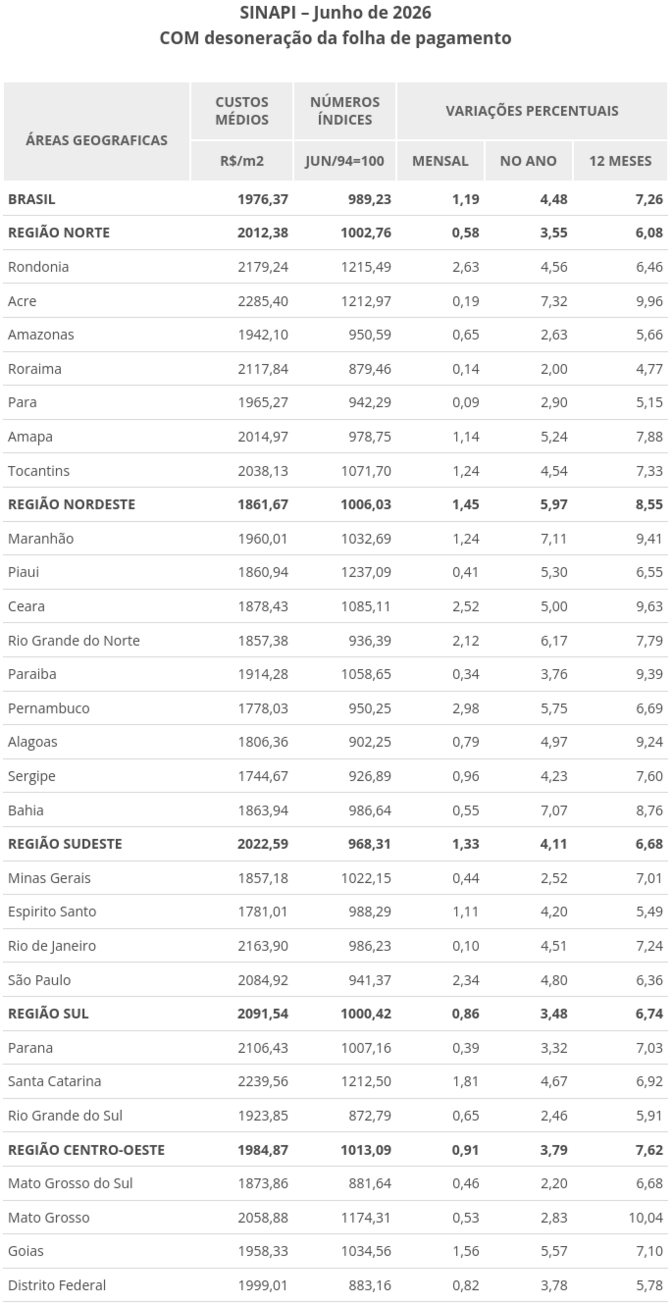Click the REGIÃO SUL row label
This screenshot has height=1304, width=672.
(x=48, y=1013)
